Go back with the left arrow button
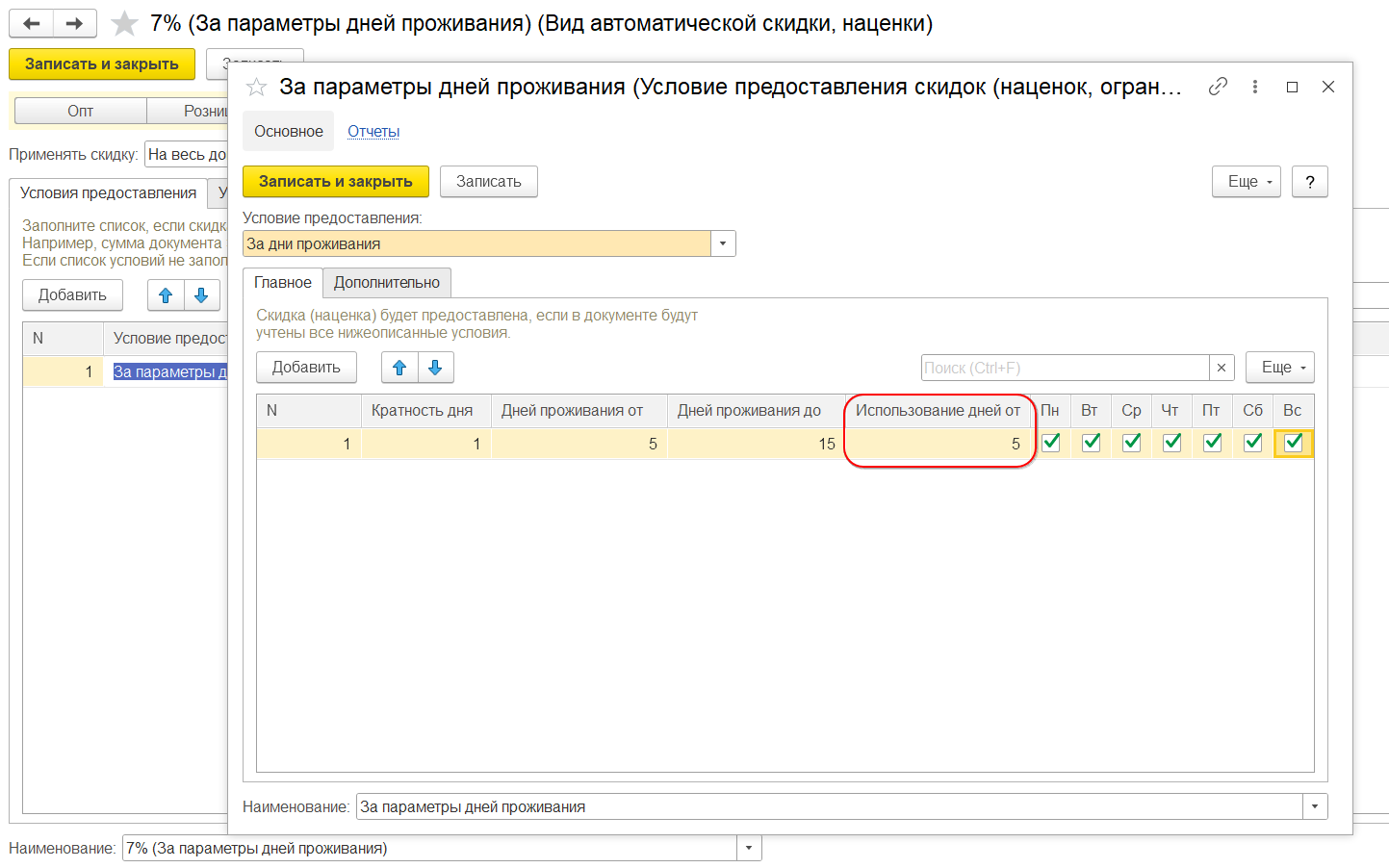The height and width of the screenshot is (868, 1389). [x=31, y=23]
